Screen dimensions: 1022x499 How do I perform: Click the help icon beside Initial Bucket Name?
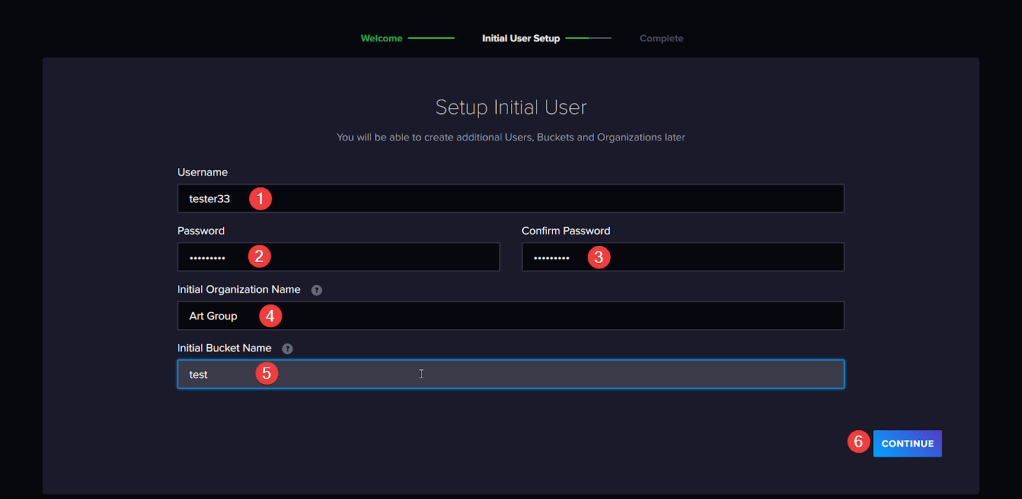click(x=287, y=349)
